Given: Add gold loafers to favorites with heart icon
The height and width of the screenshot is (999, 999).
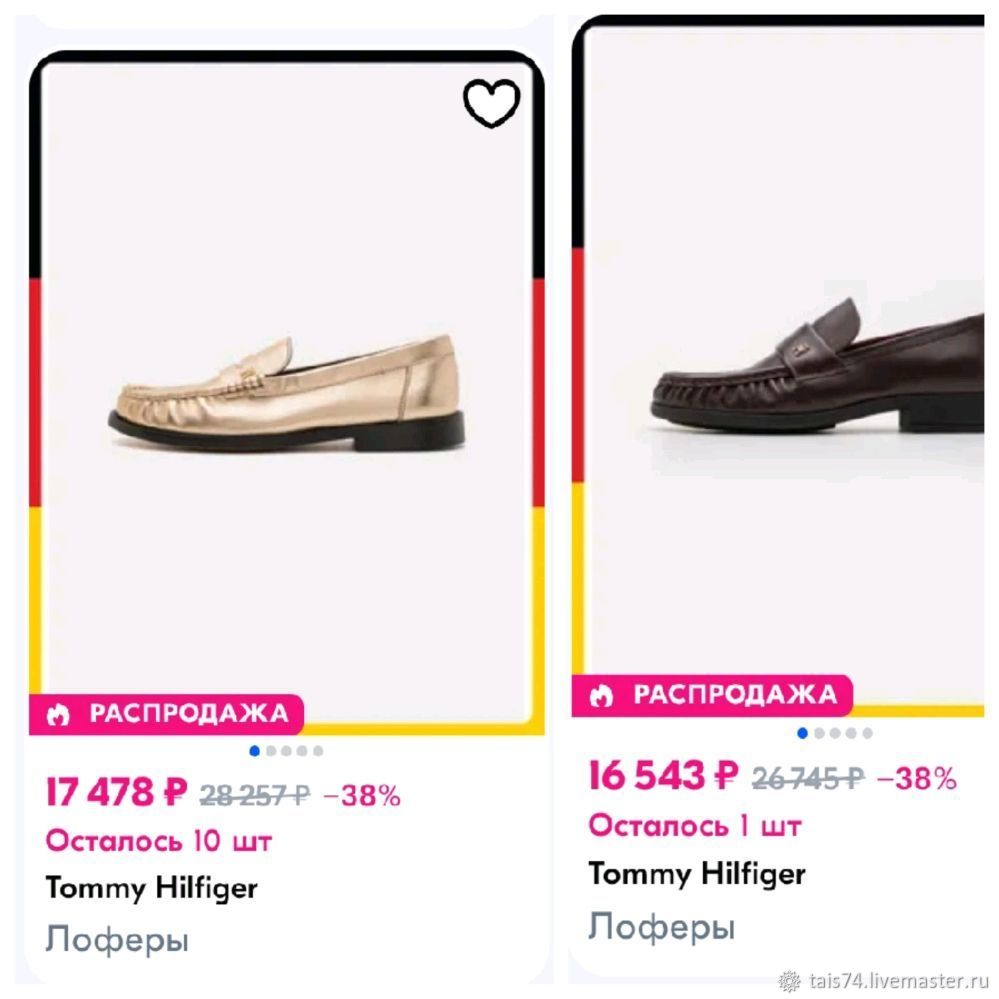Looking at the screenshot, I should point(491,102).
